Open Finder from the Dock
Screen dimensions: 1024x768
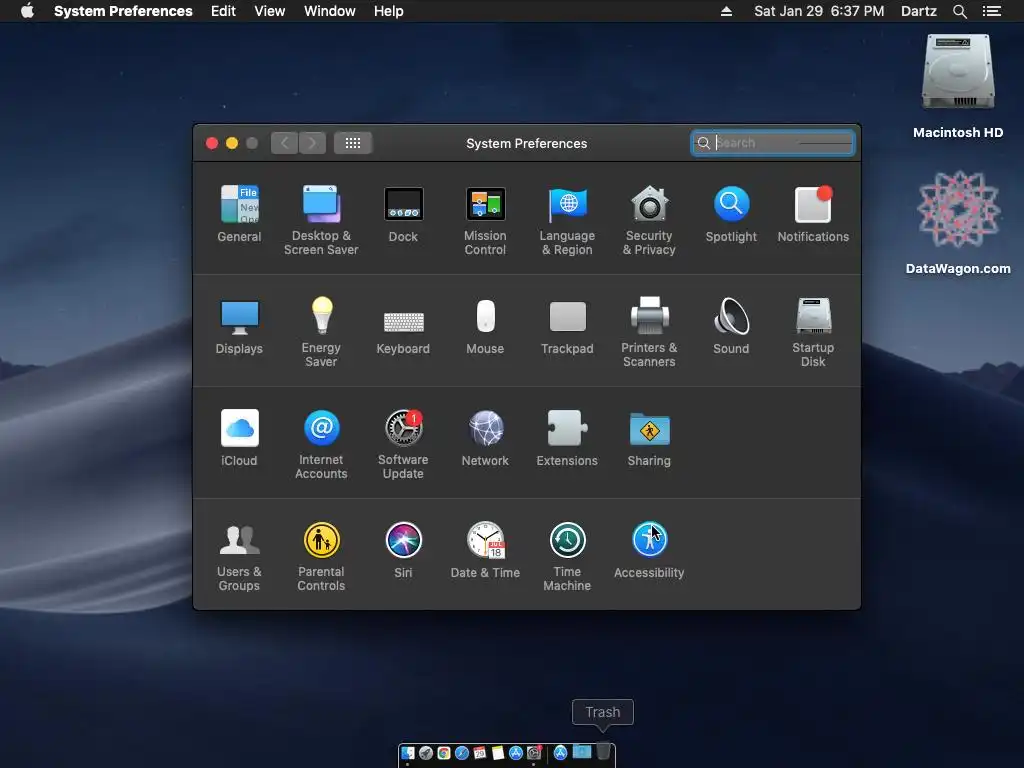[408, 753]
